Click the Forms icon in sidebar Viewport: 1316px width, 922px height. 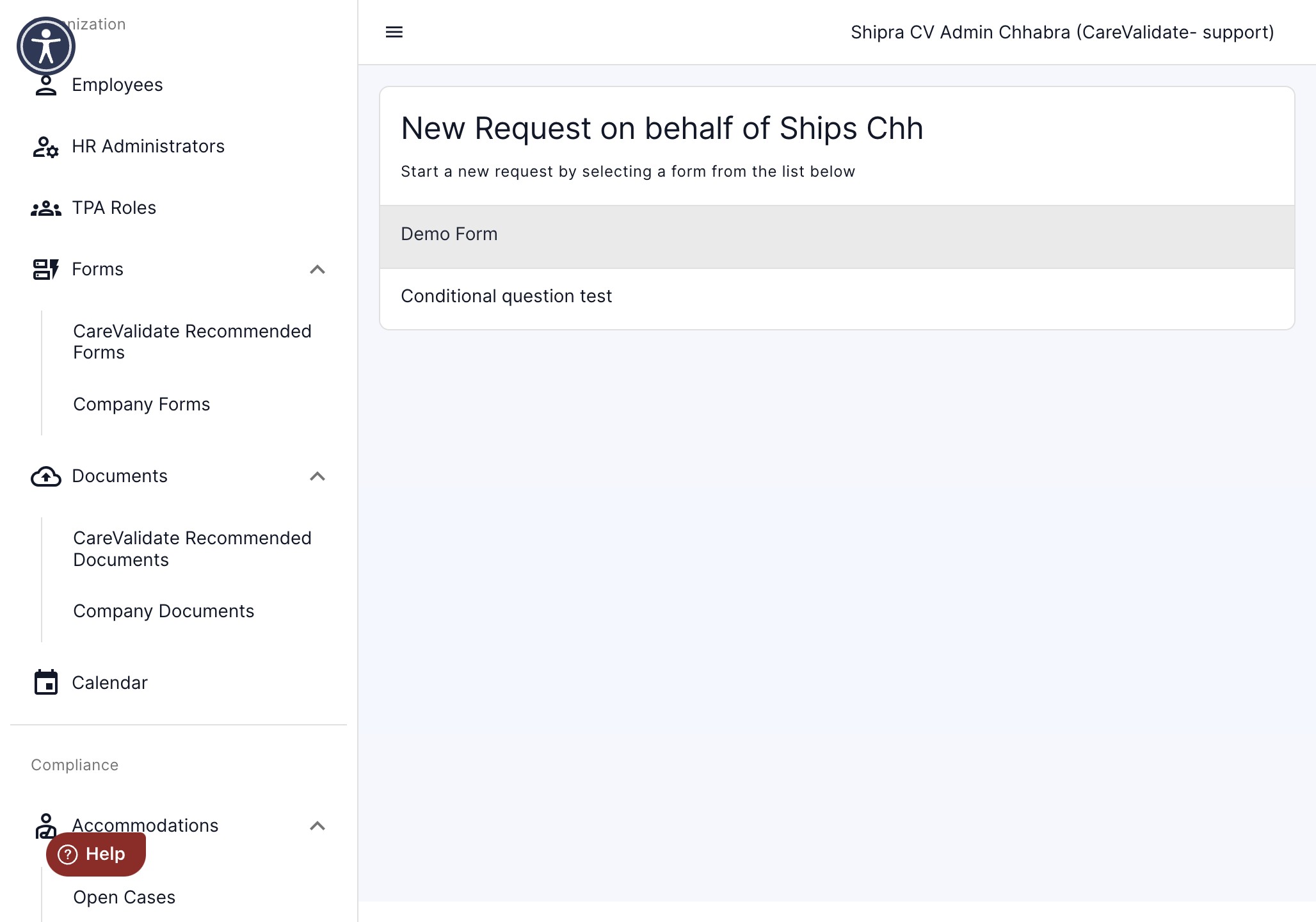point(45,270)
